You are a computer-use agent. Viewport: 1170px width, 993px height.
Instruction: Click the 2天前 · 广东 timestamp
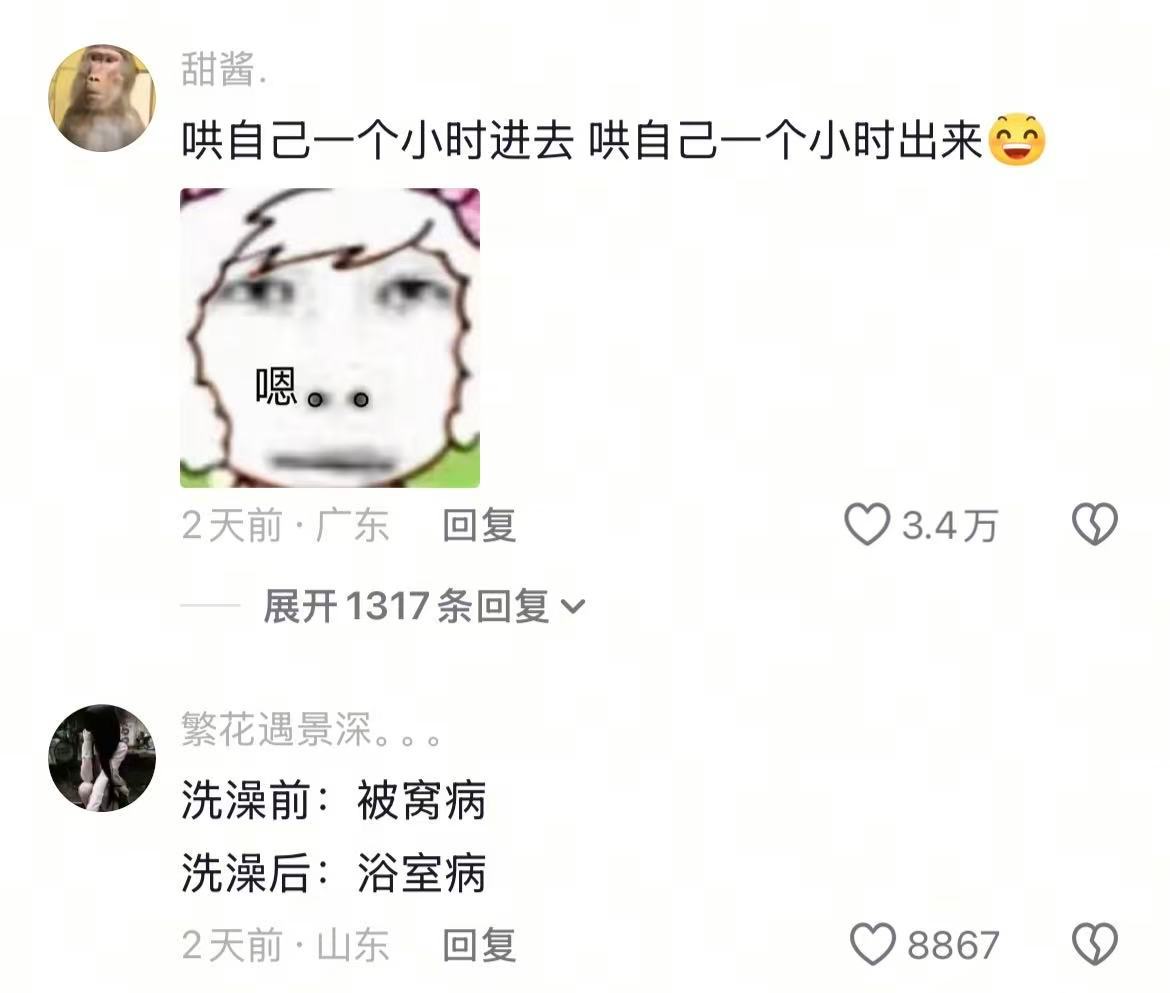pyautogui.click(x=285, y=525)
